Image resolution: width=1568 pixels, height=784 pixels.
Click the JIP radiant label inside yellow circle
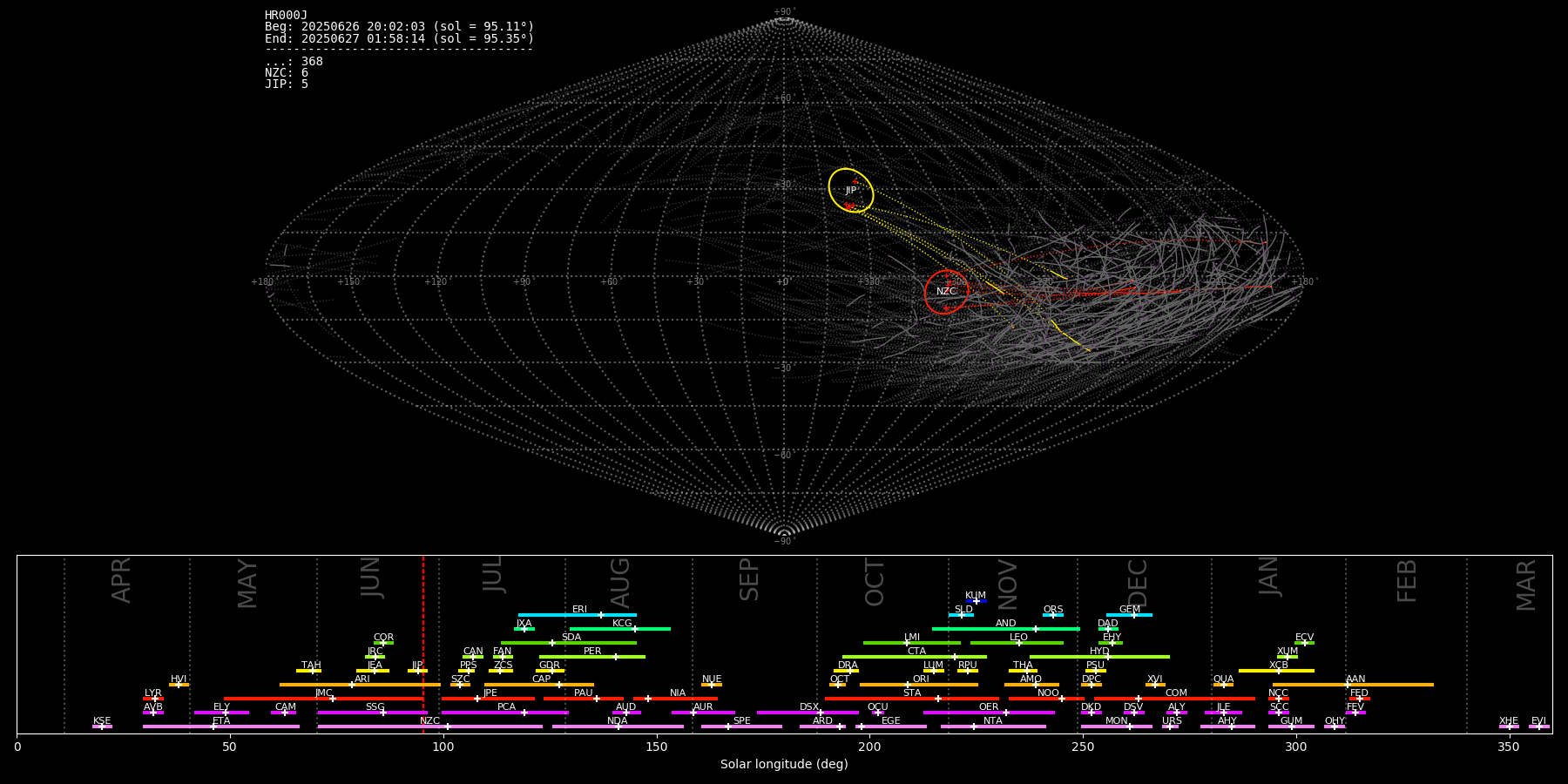click(851, 191)
